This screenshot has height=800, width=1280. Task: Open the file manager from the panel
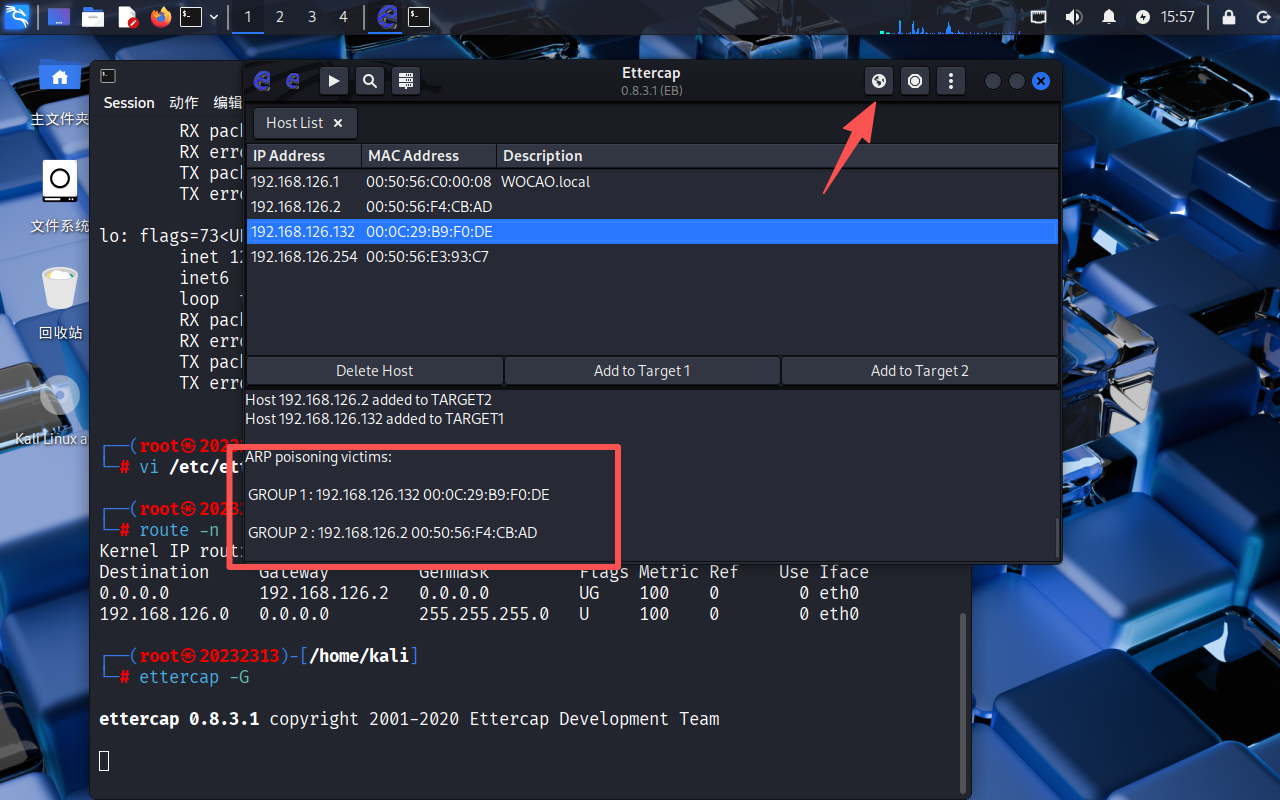(93, 17)
